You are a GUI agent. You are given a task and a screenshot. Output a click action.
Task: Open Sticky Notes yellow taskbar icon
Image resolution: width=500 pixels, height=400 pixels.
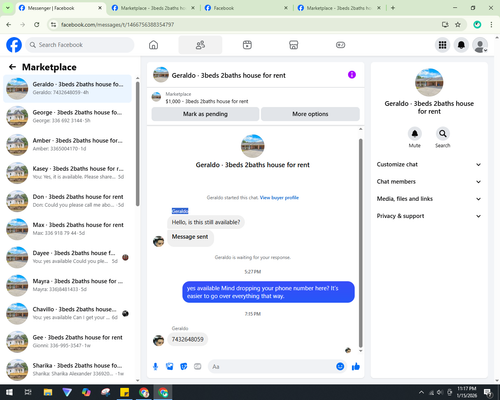click(x=125, y=392)
